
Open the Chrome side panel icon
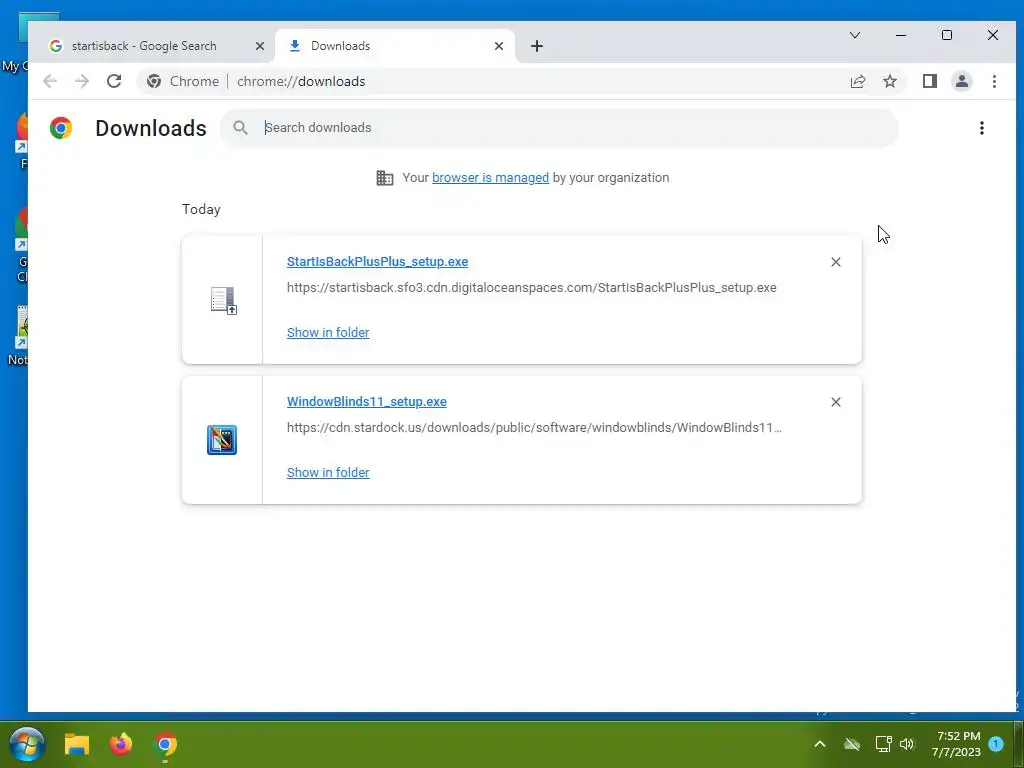pyautogui.click(x=929, y=81)
